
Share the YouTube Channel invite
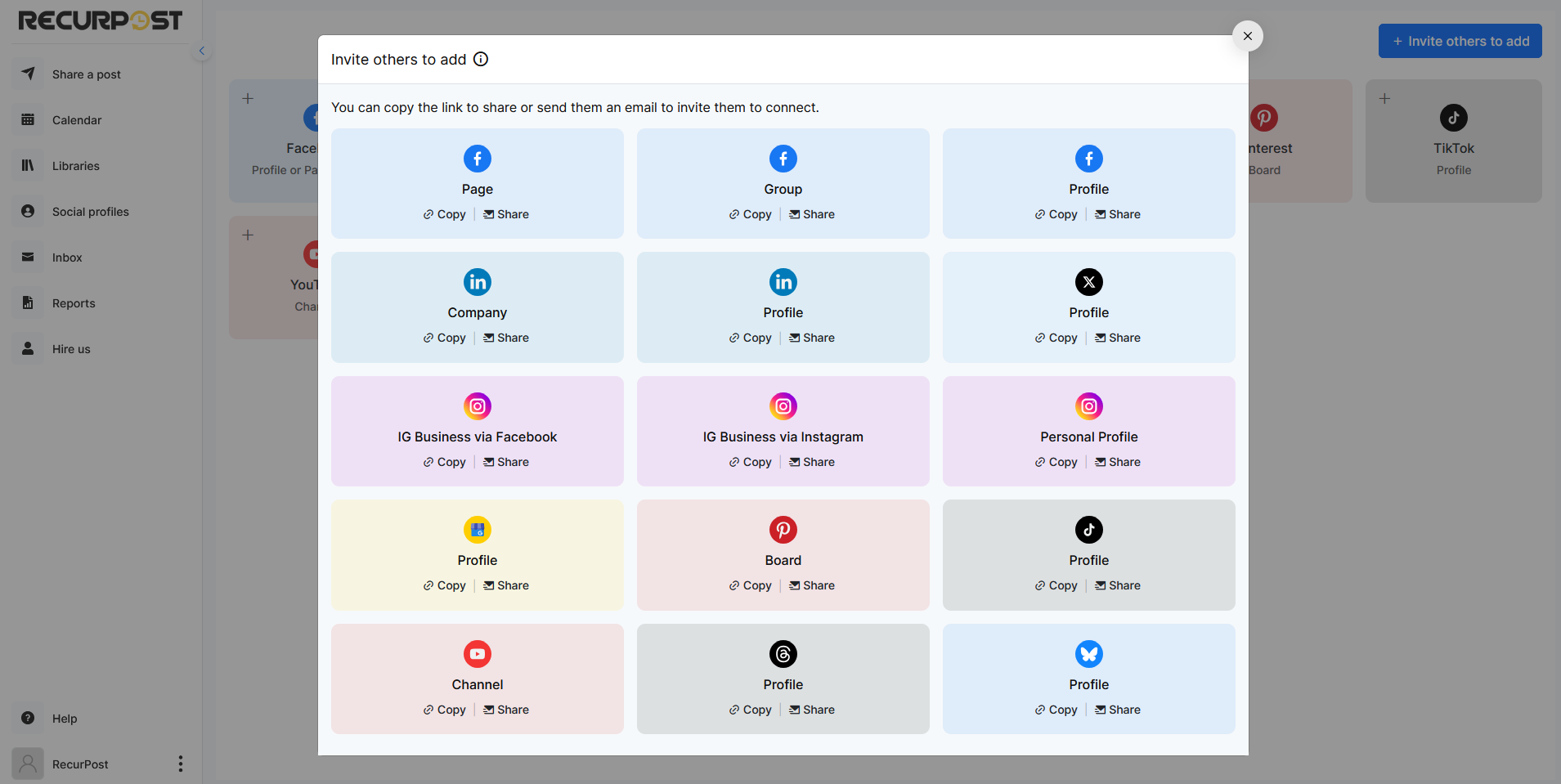pos(506,710)
